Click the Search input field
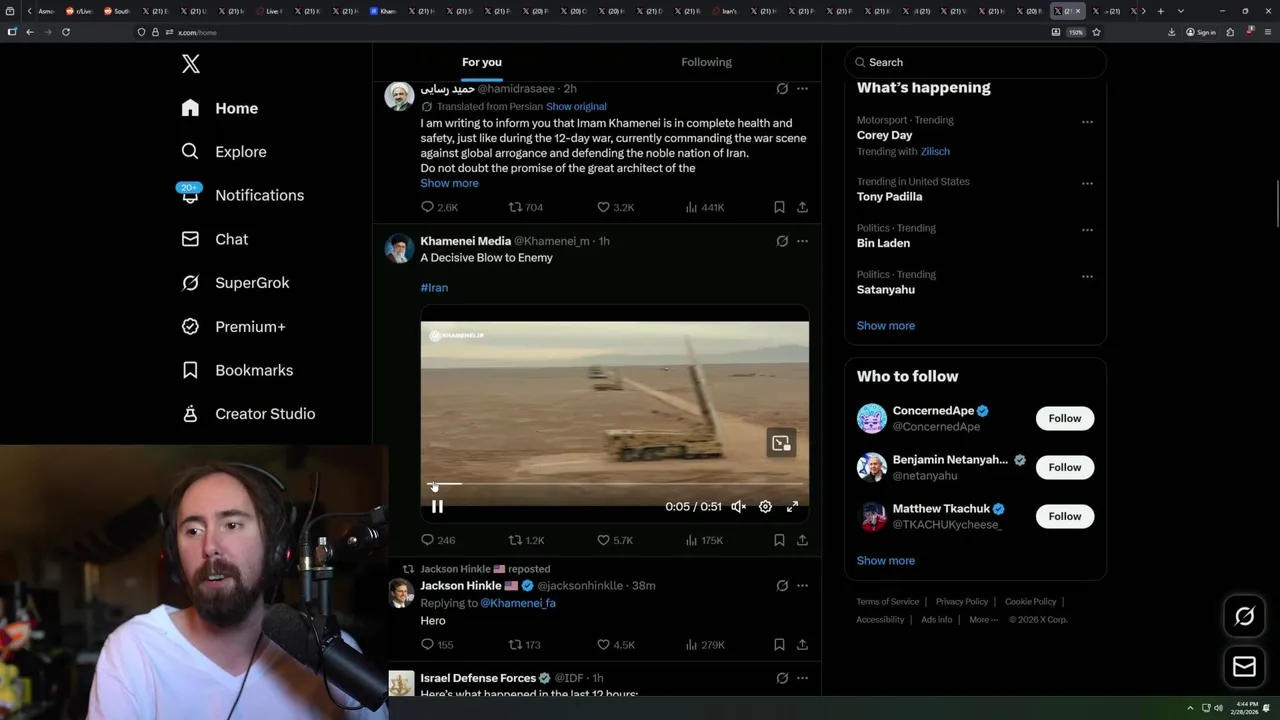The image size is (1280, 720). click(975, 62)
